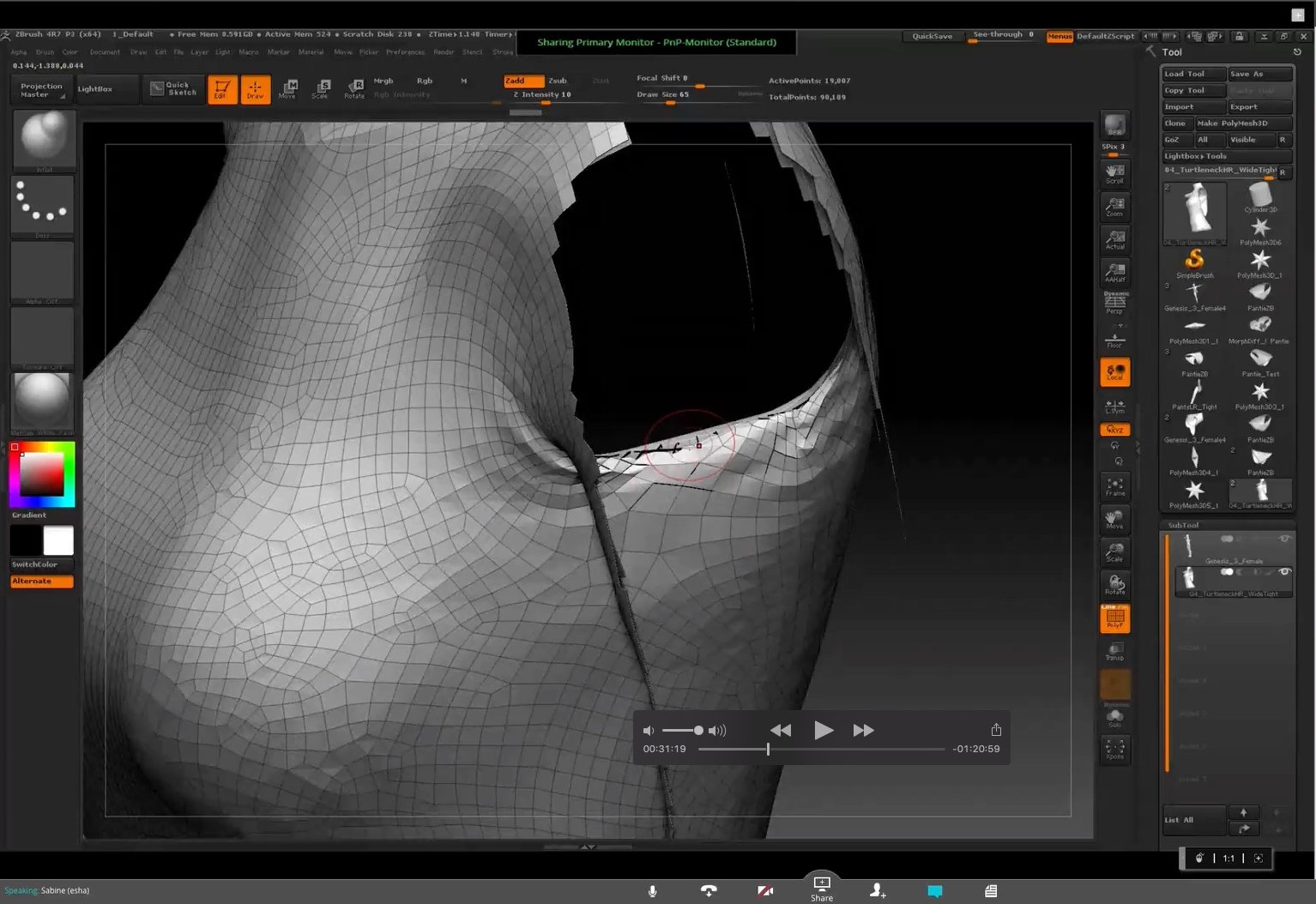The width and height of the screenshot is (1316, 904).
Task: Click the stroke type dots thumbnail
Action: [x=43, y=206]
